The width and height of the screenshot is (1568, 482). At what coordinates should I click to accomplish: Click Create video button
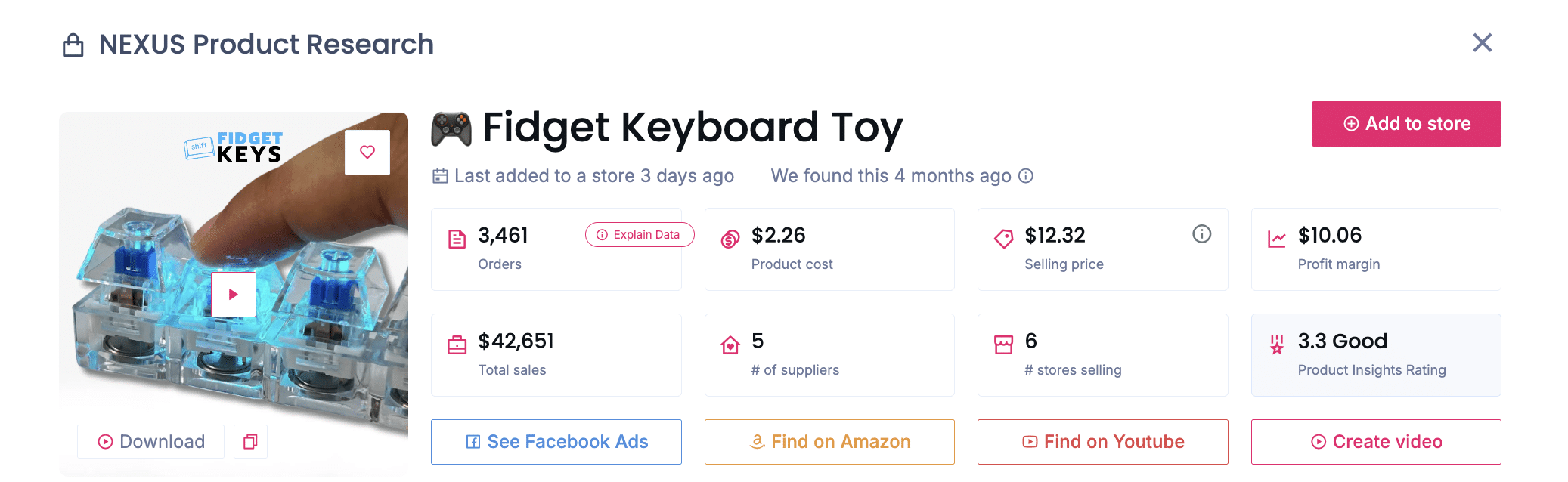[x=1376, y=442]
